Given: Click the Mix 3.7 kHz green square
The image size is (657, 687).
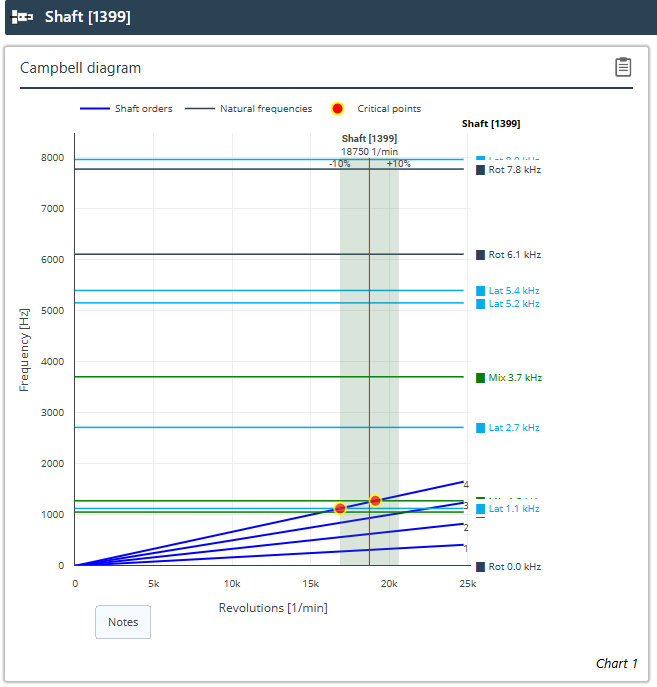Looking at the screenshot, I should coord(480,378).
